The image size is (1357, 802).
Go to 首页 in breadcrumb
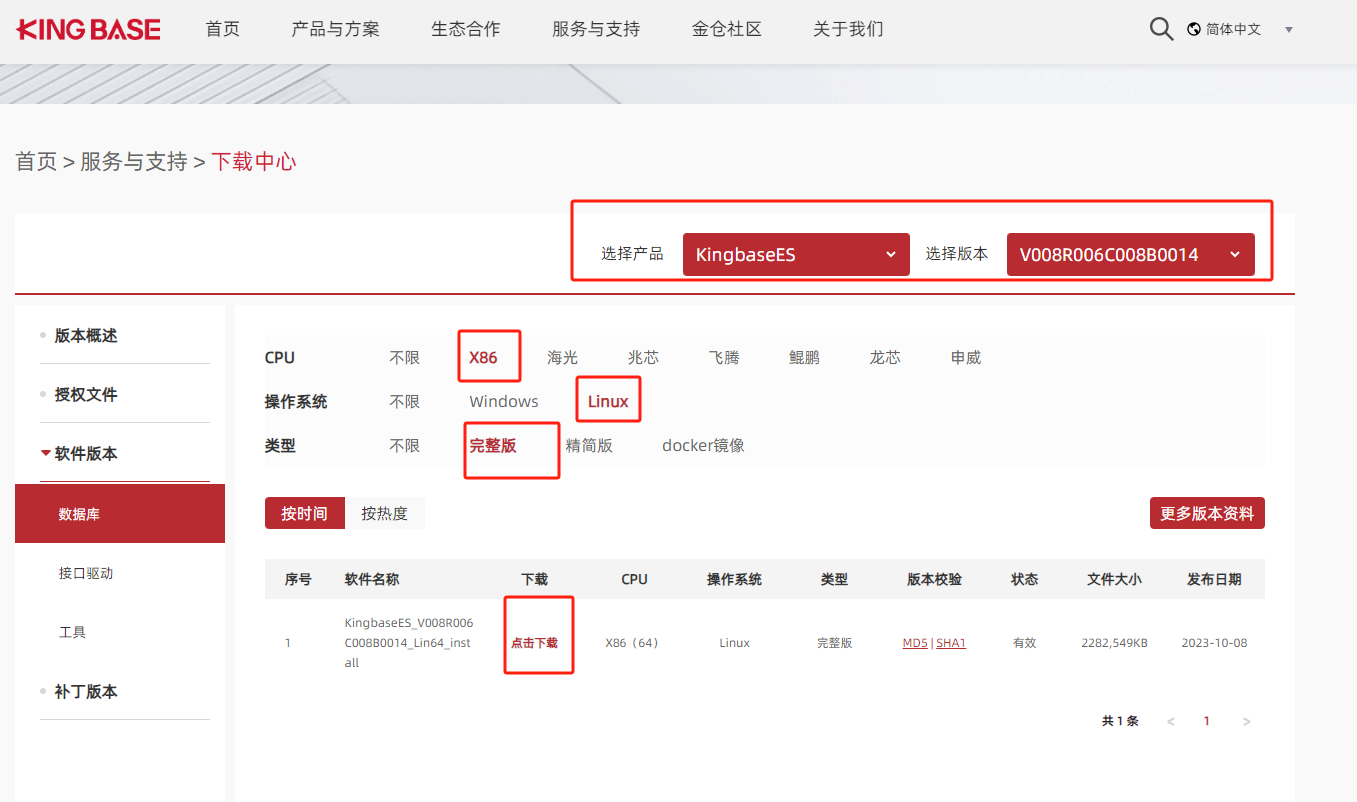[36, 161]
